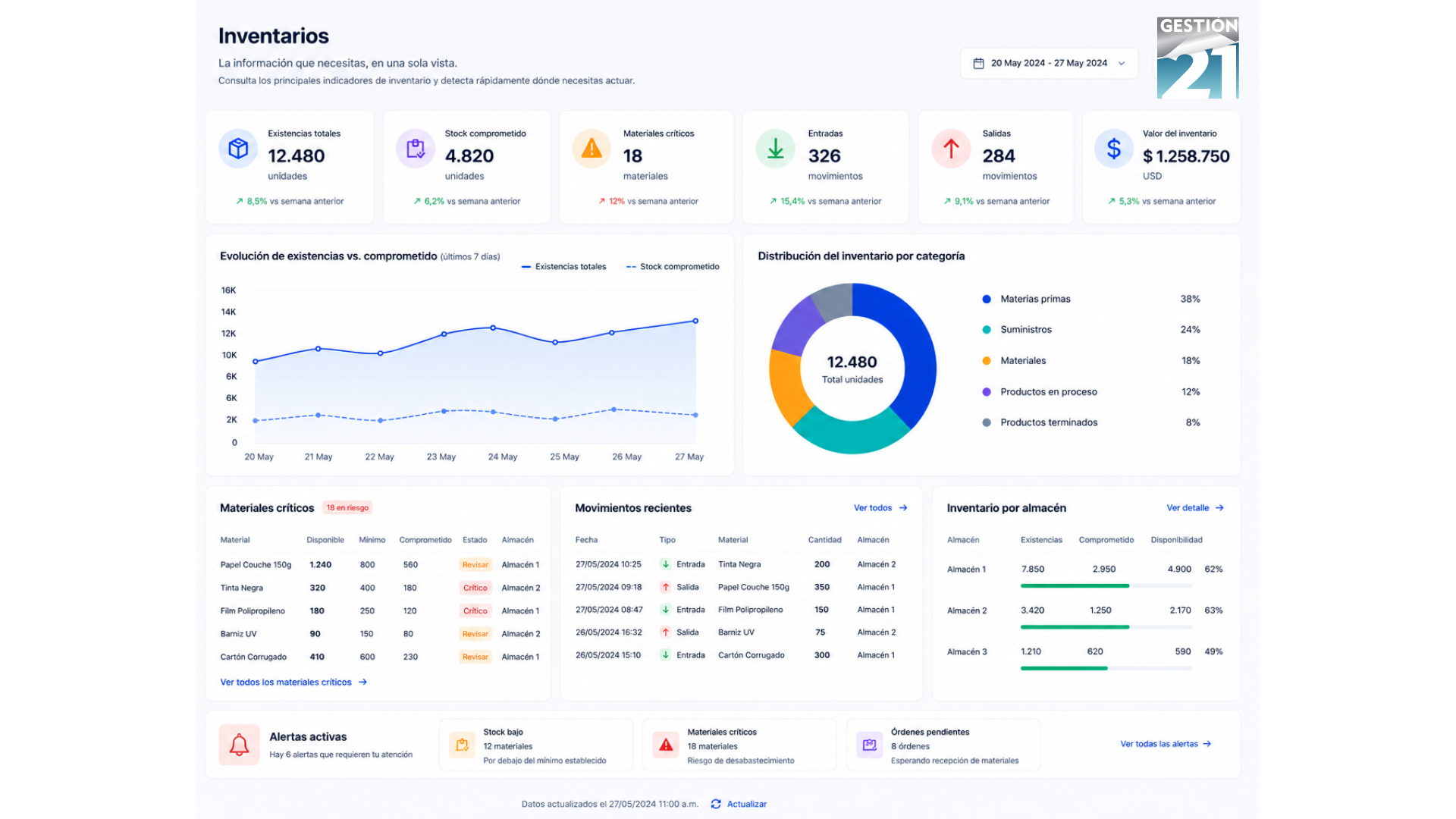Click the Gestión 21 logo
This screenshot has height=819, width=1456.
1197,58
